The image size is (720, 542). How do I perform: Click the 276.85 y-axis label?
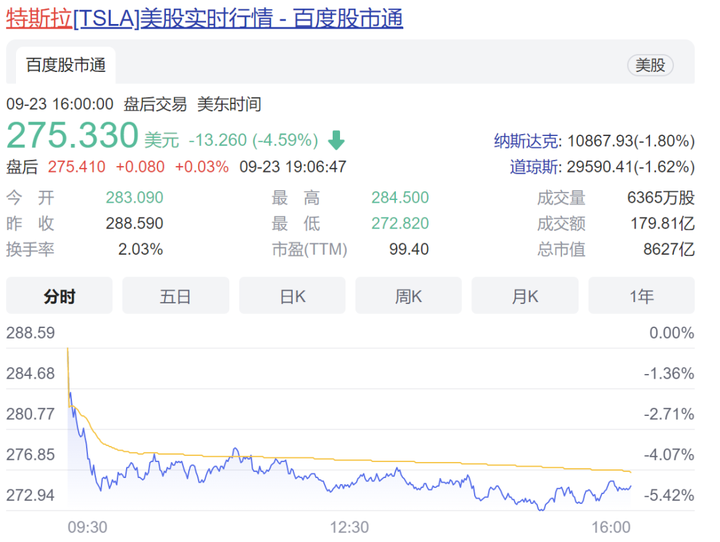(30, 455)
